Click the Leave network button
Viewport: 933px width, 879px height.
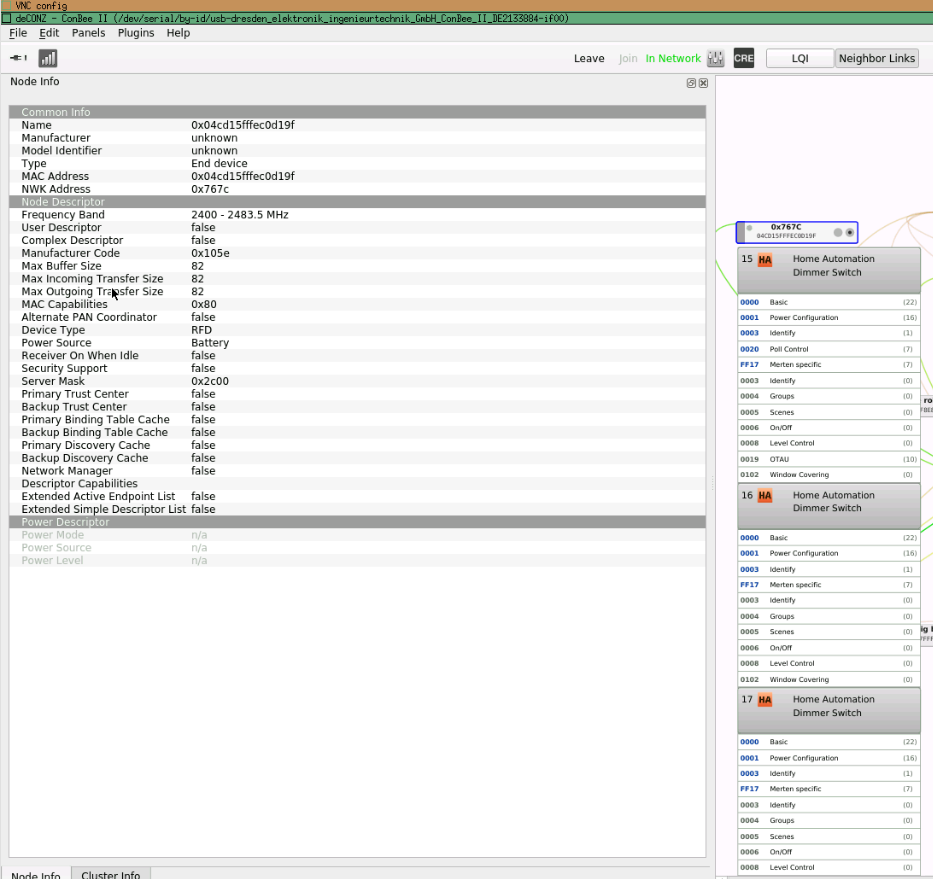[x=589, y=58]
